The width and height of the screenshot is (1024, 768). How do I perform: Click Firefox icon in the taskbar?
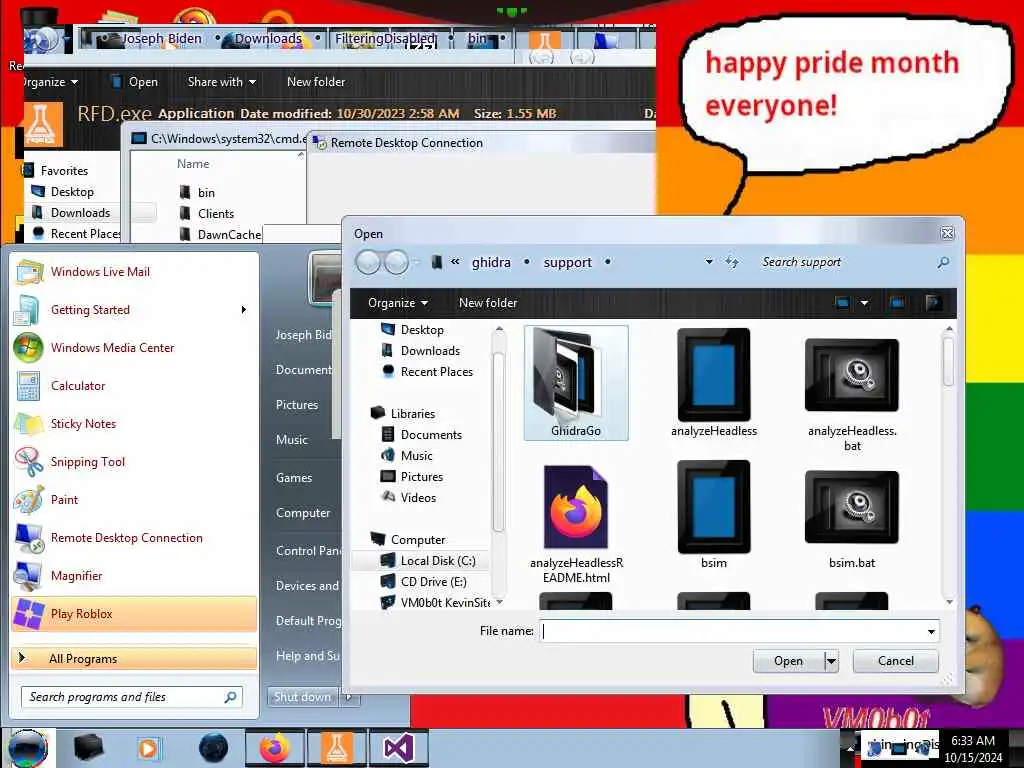coord(274,748)
